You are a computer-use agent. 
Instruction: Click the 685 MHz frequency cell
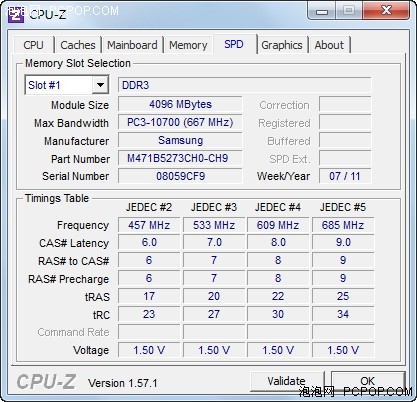[x=343, y=225]
